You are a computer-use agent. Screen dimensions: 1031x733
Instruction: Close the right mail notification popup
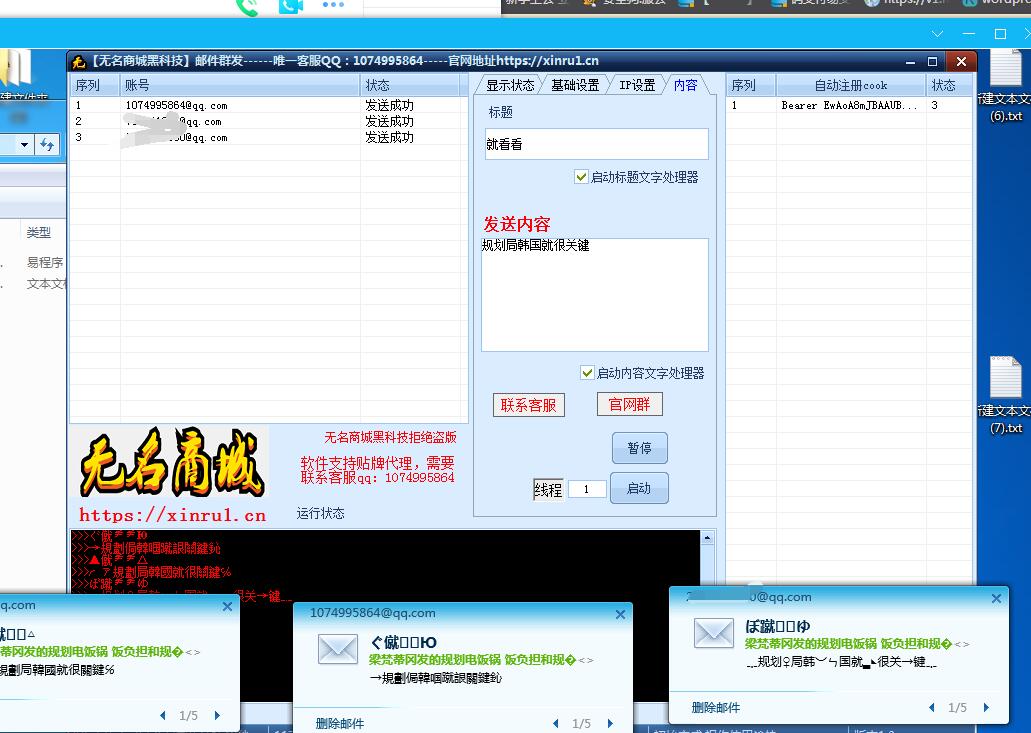996,598
